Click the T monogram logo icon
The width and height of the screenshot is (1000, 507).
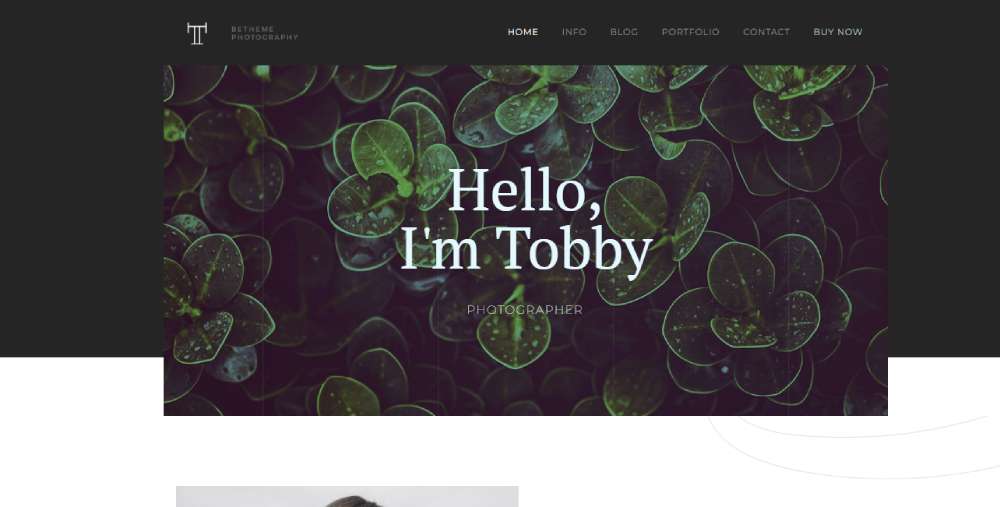point(196,33)
